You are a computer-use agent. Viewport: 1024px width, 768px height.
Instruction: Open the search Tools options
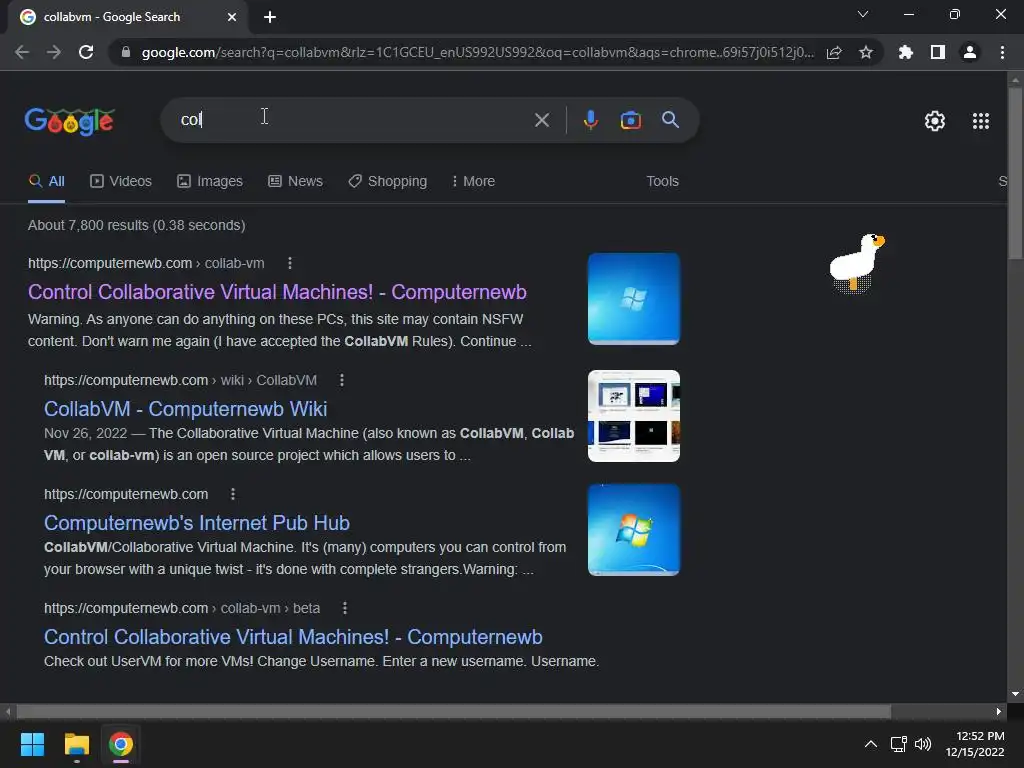point(662,182)
